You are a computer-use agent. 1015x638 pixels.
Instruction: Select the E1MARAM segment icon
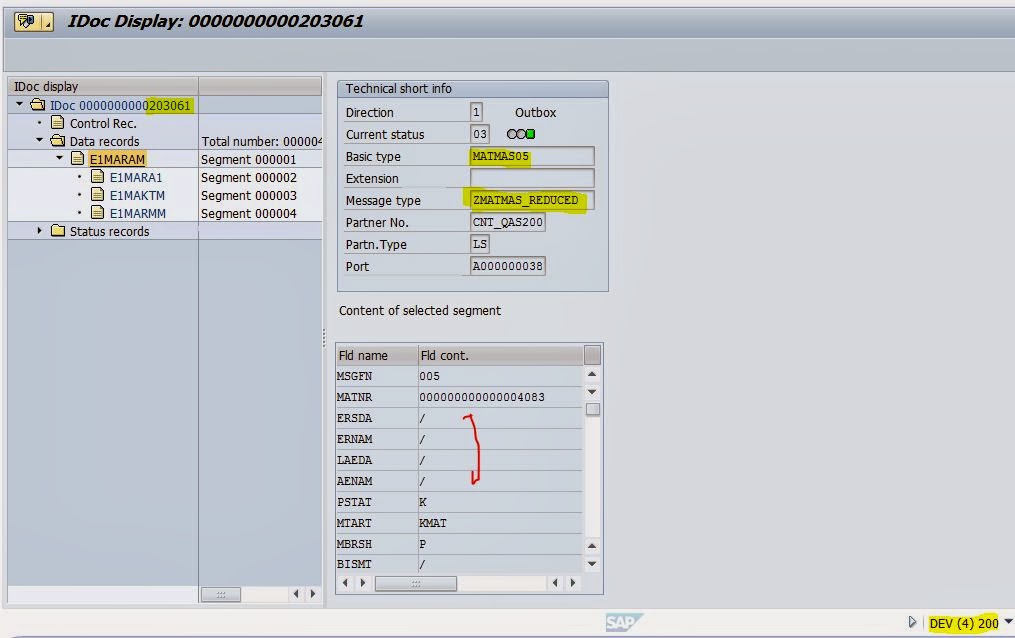[x=78, y=159]
